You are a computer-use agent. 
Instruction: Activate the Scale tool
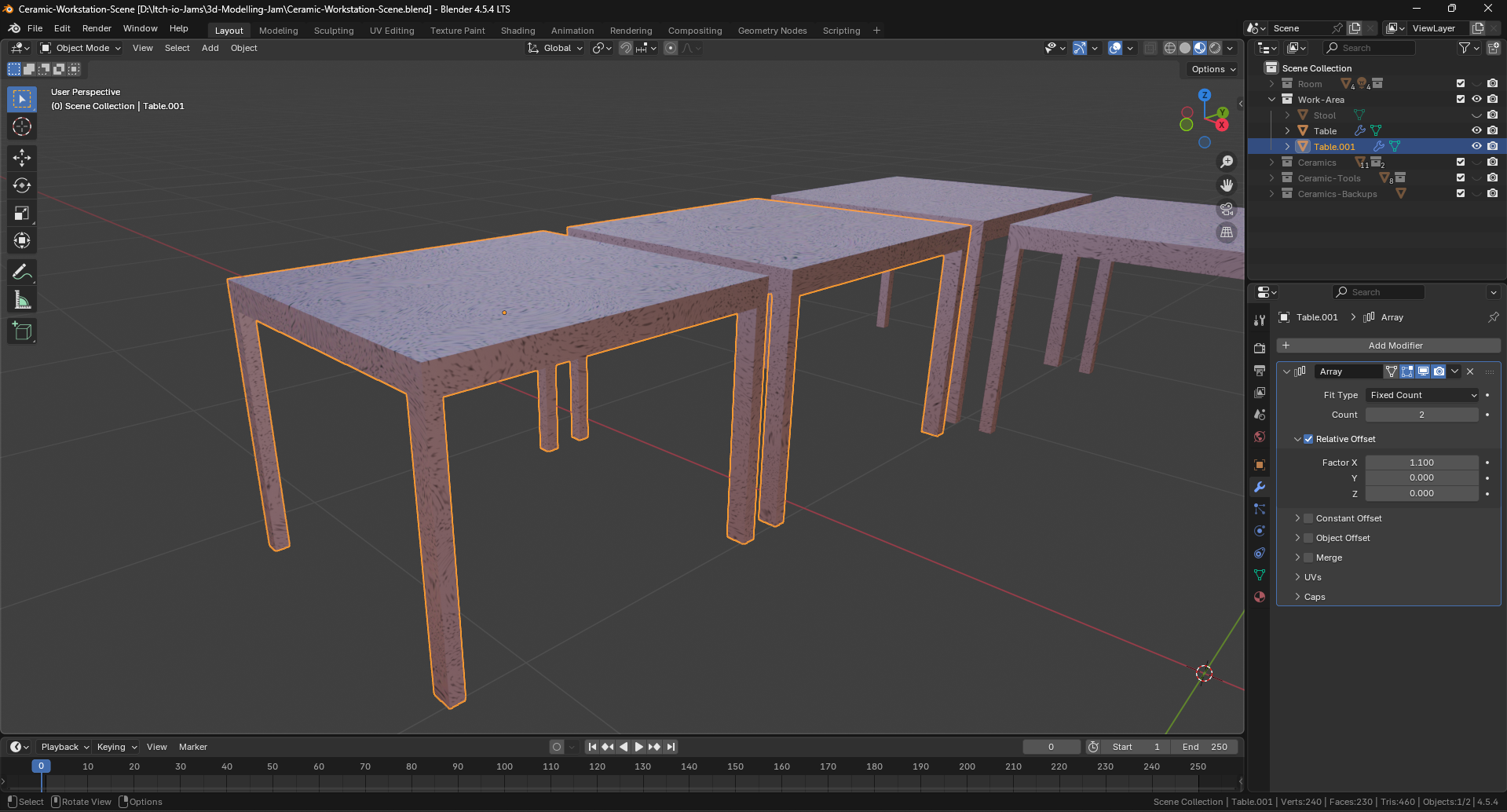tap(22, 214)
